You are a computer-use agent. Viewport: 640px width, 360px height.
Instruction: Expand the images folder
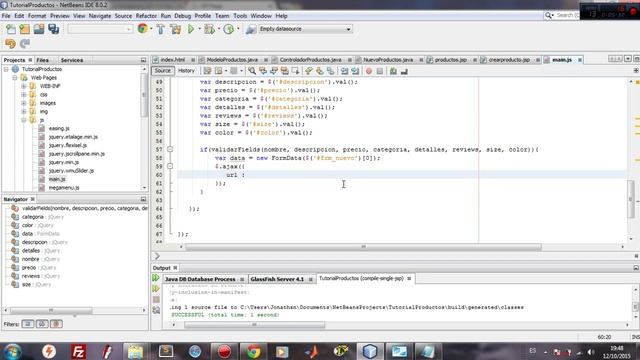tap(24, 103)
